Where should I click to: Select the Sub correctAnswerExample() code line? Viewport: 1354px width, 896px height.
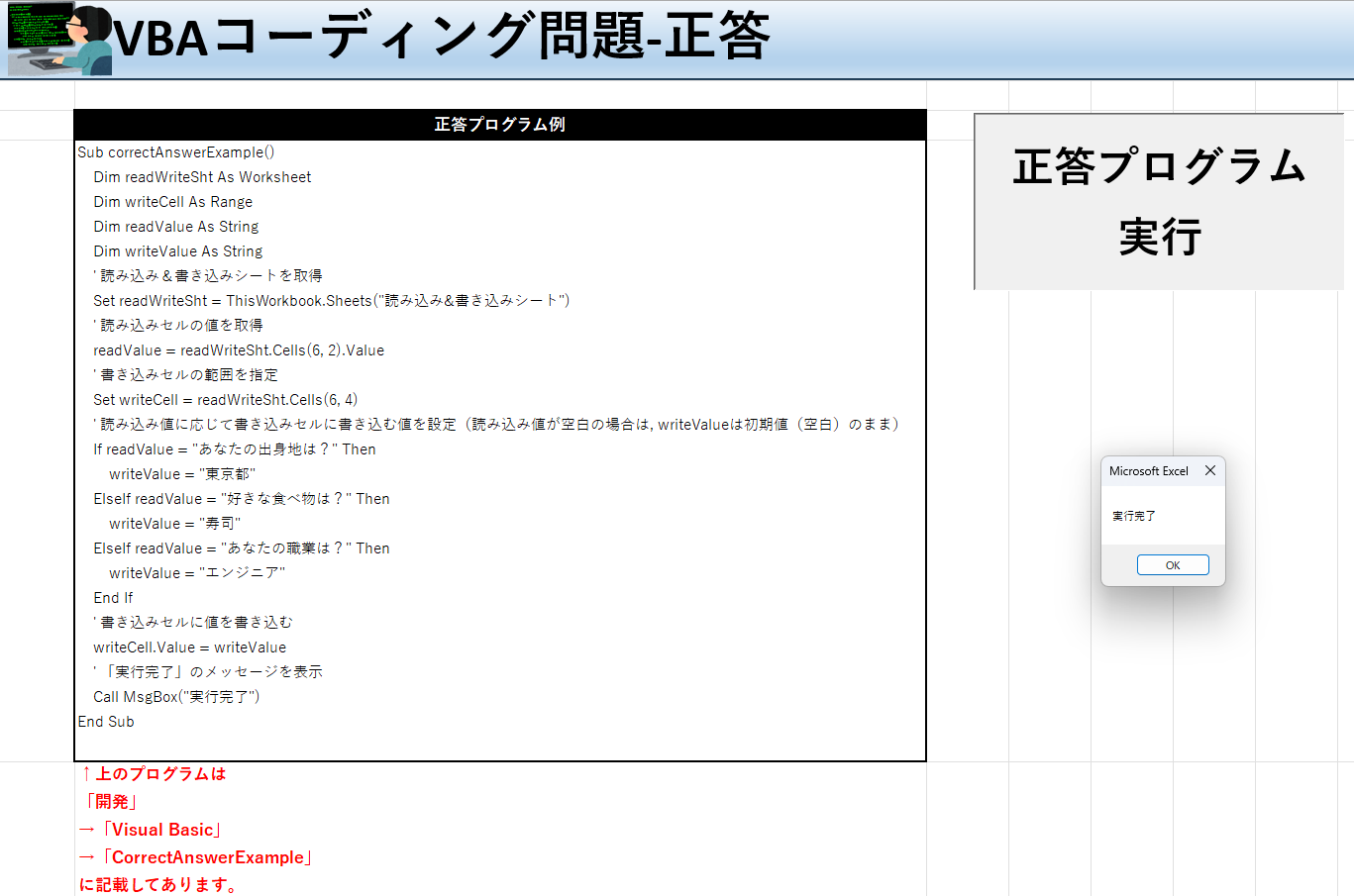(x=176, y=152)
